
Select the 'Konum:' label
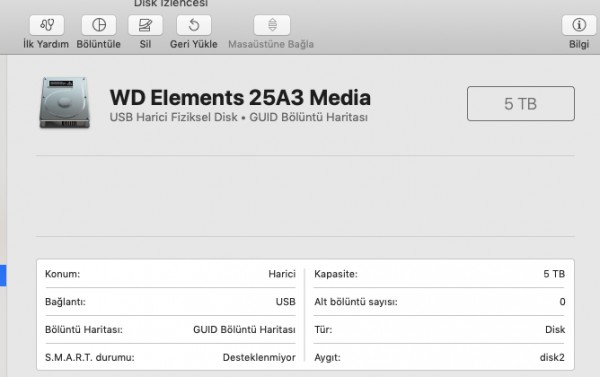click(x=62, y=274)
